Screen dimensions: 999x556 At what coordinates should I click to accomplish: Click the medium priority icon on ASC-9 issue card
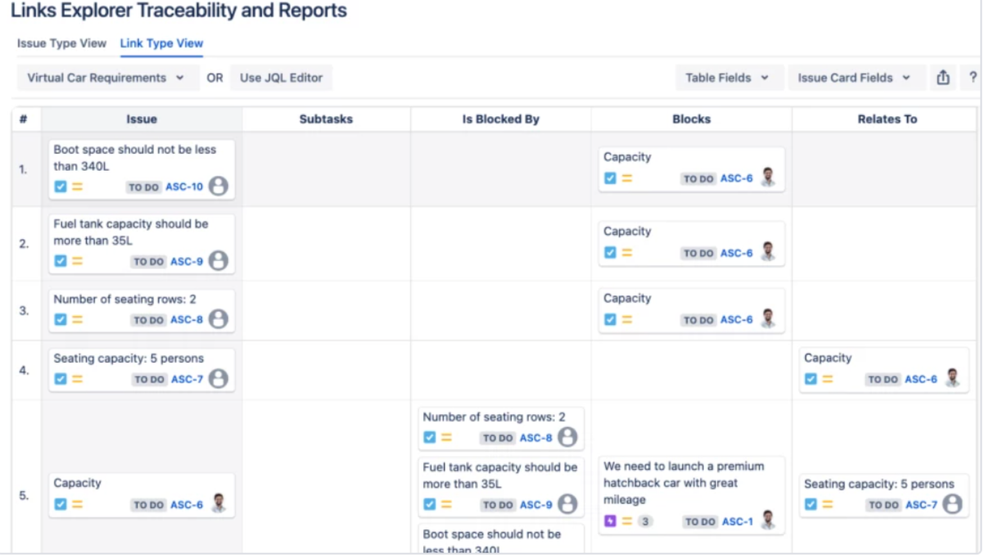78,261
